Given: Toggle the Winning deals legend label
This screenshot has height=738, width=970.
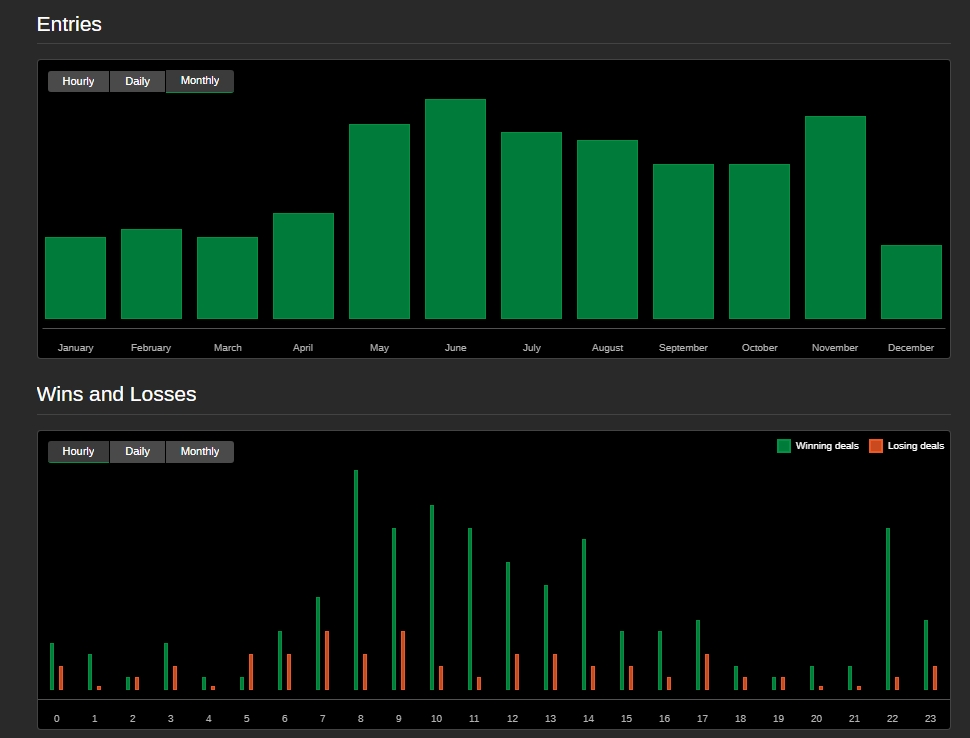Looking at the screenshot, I should pos(827,446).
